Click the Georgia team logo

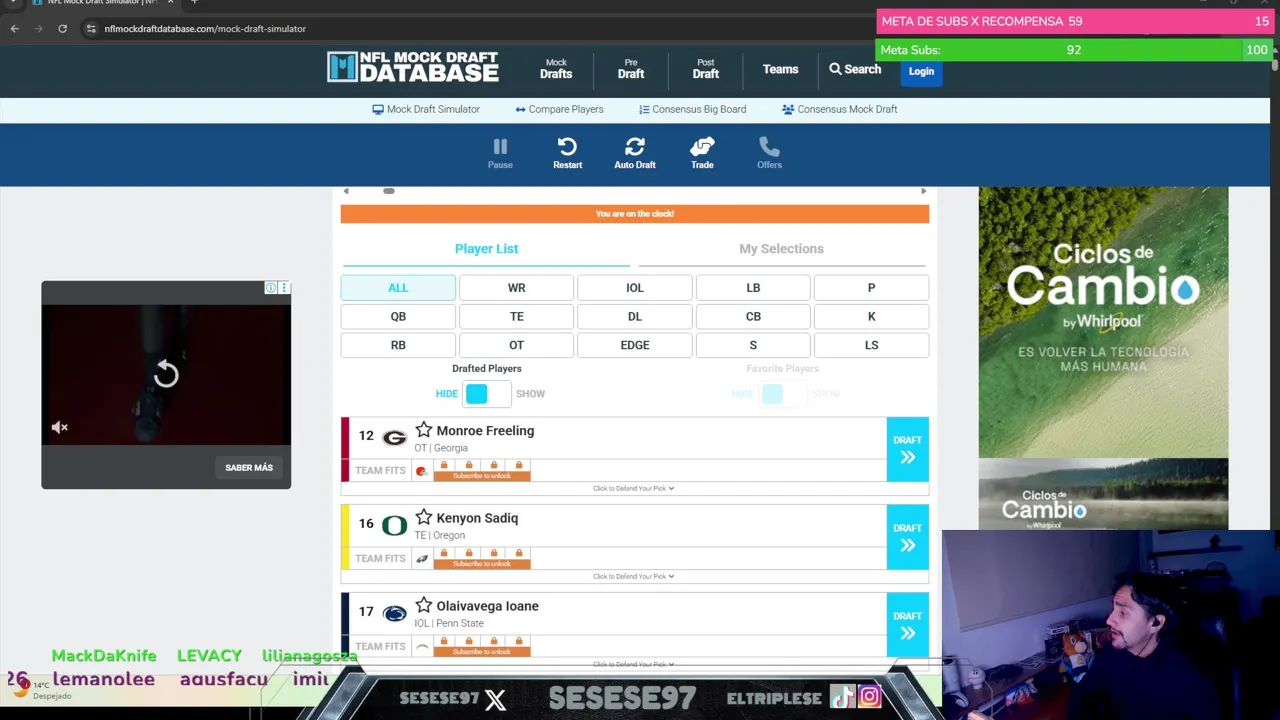point(395,437)
